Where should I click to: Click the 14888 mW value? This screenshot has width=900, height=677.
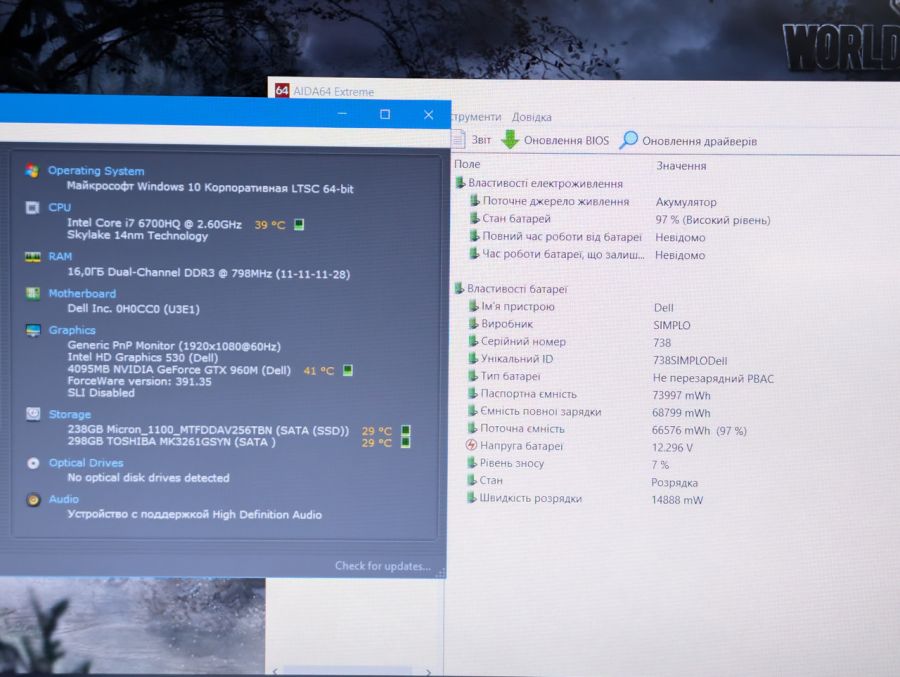[x=677, y=500]
